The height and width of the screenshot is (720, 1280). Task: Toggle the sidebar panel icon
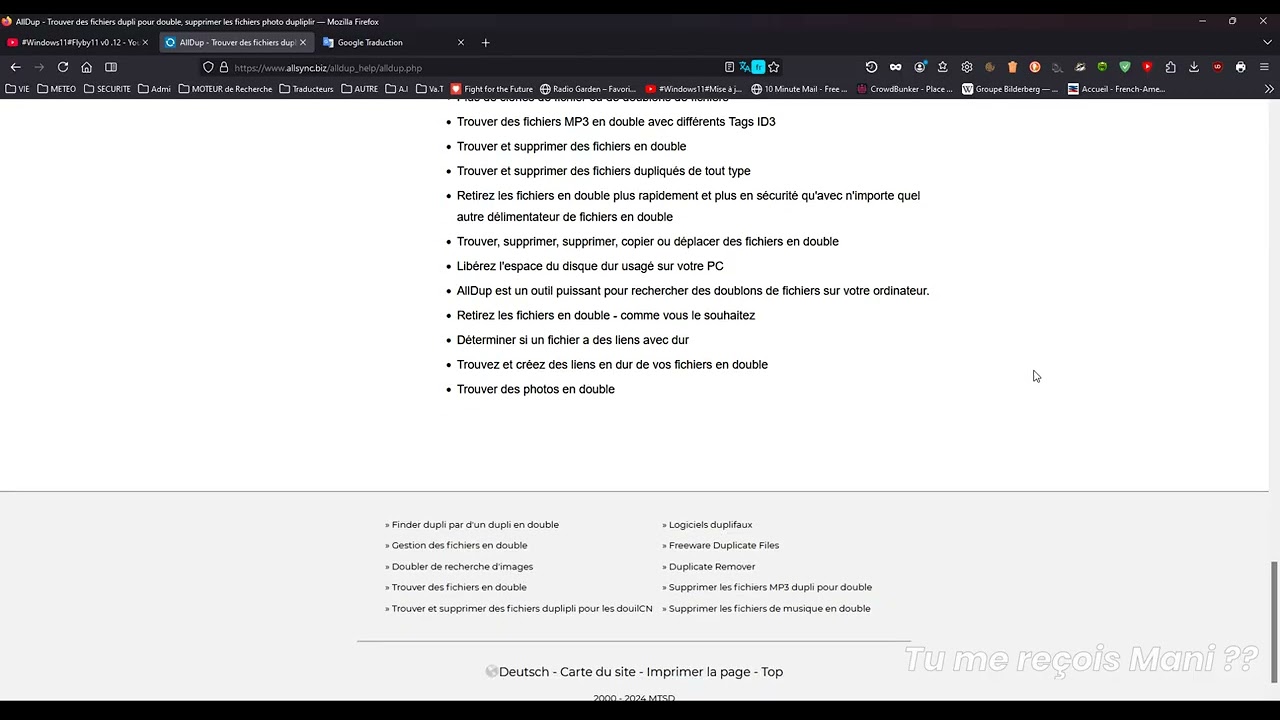(111, 67)
